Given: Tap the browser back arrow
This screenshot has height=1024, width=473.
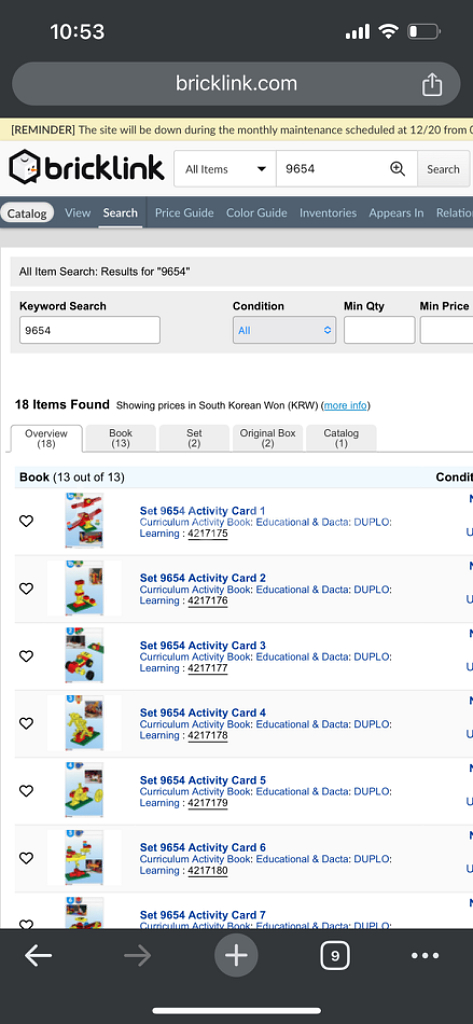Looking at the screenshot, I should 39,956.
